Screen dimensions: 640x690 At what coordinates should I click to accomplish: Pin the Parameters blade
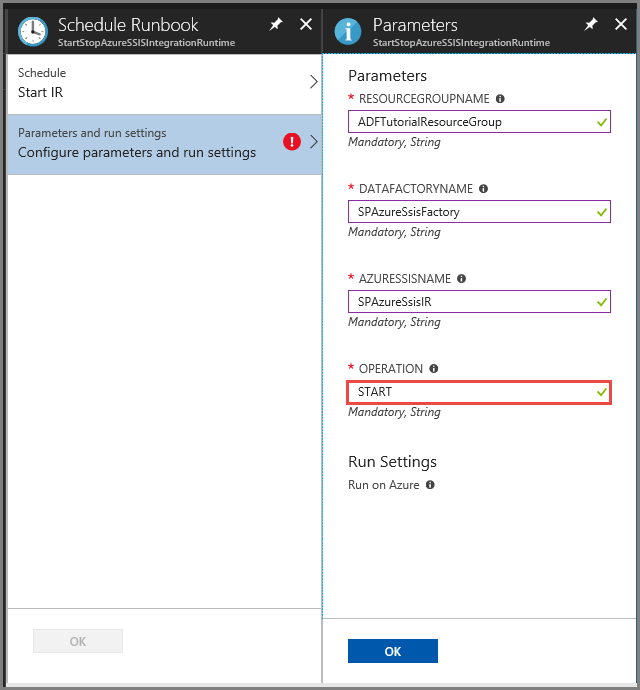point(591,24)
